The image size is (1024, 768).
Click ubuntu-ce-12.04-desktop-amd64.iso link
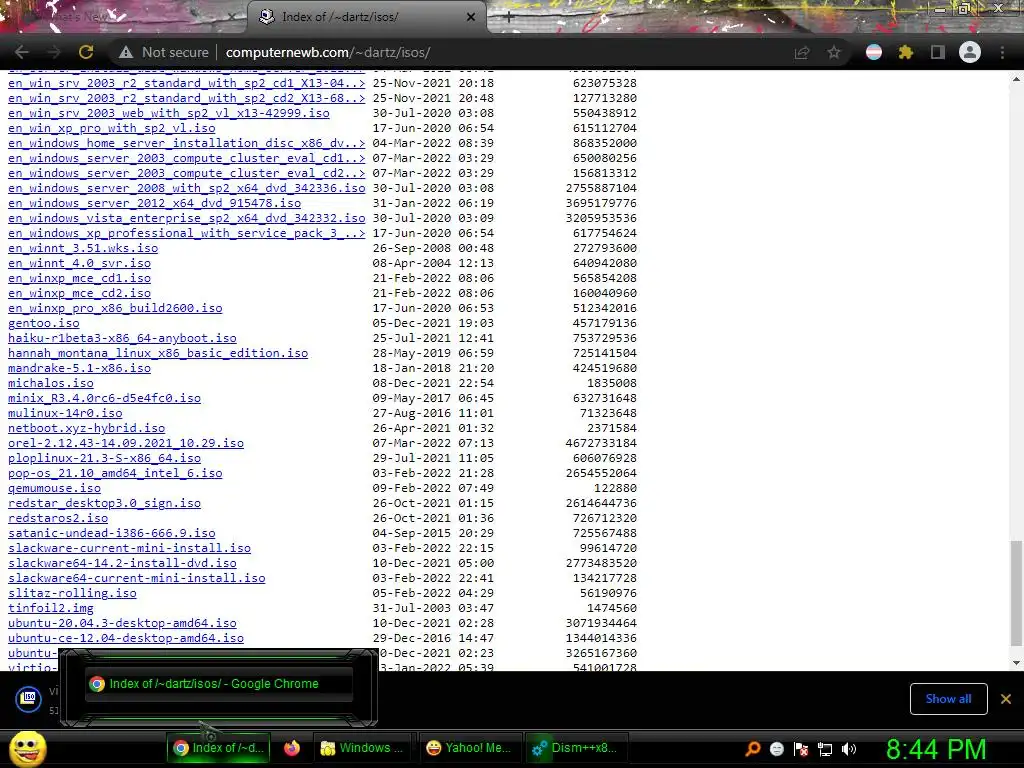[x=126, y=639]
